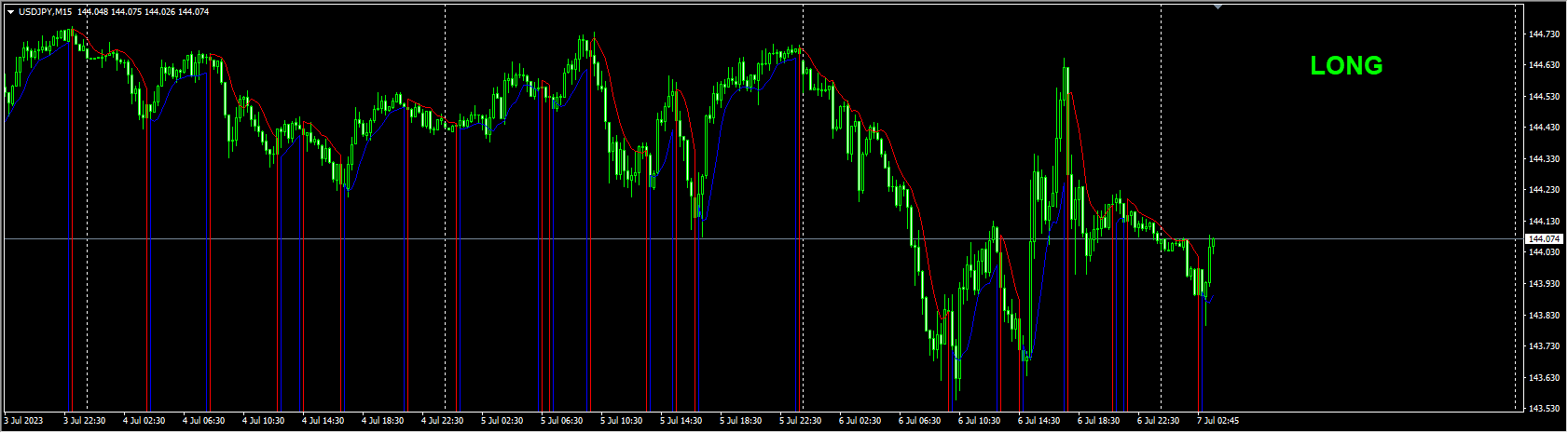The height and width of the screenshot is (433, 1568).
Task: Click the 143.730 price scale label
Action: [1544, 346]
